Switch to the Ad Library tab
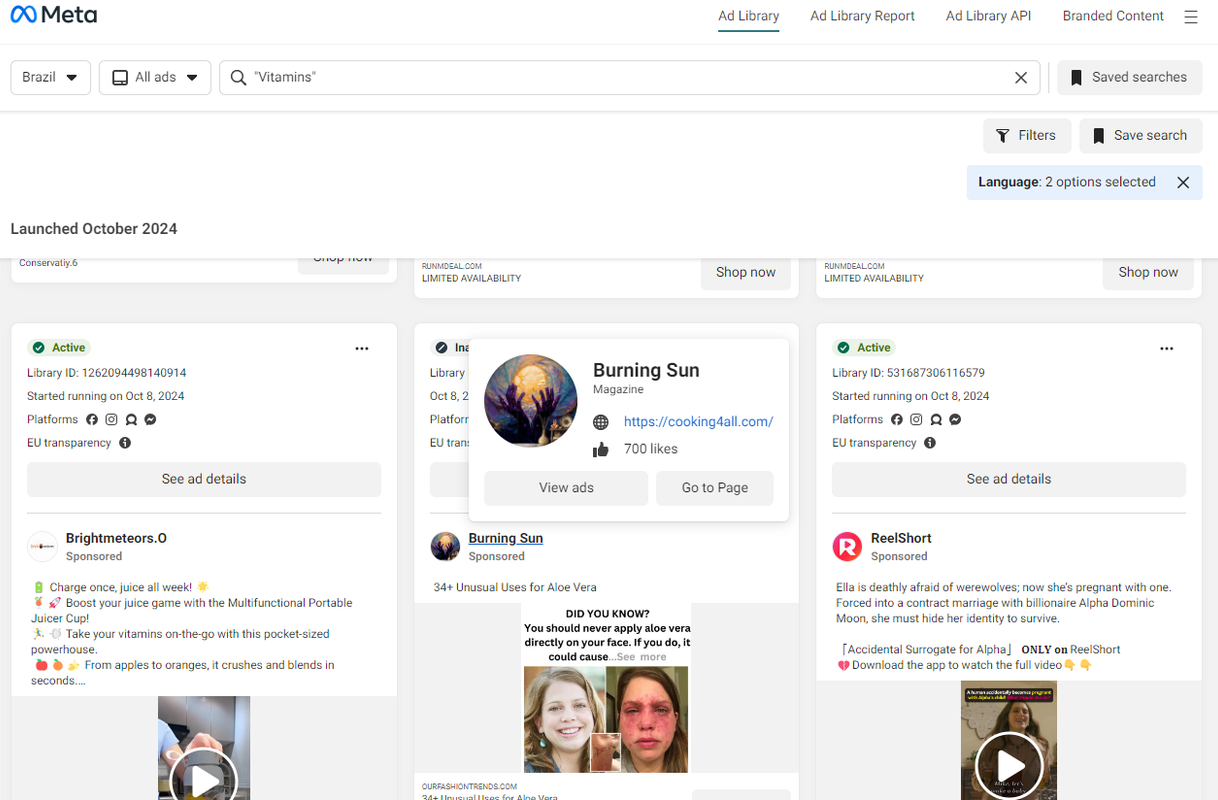Viewport: 1218px width, 800px height. 749,16
